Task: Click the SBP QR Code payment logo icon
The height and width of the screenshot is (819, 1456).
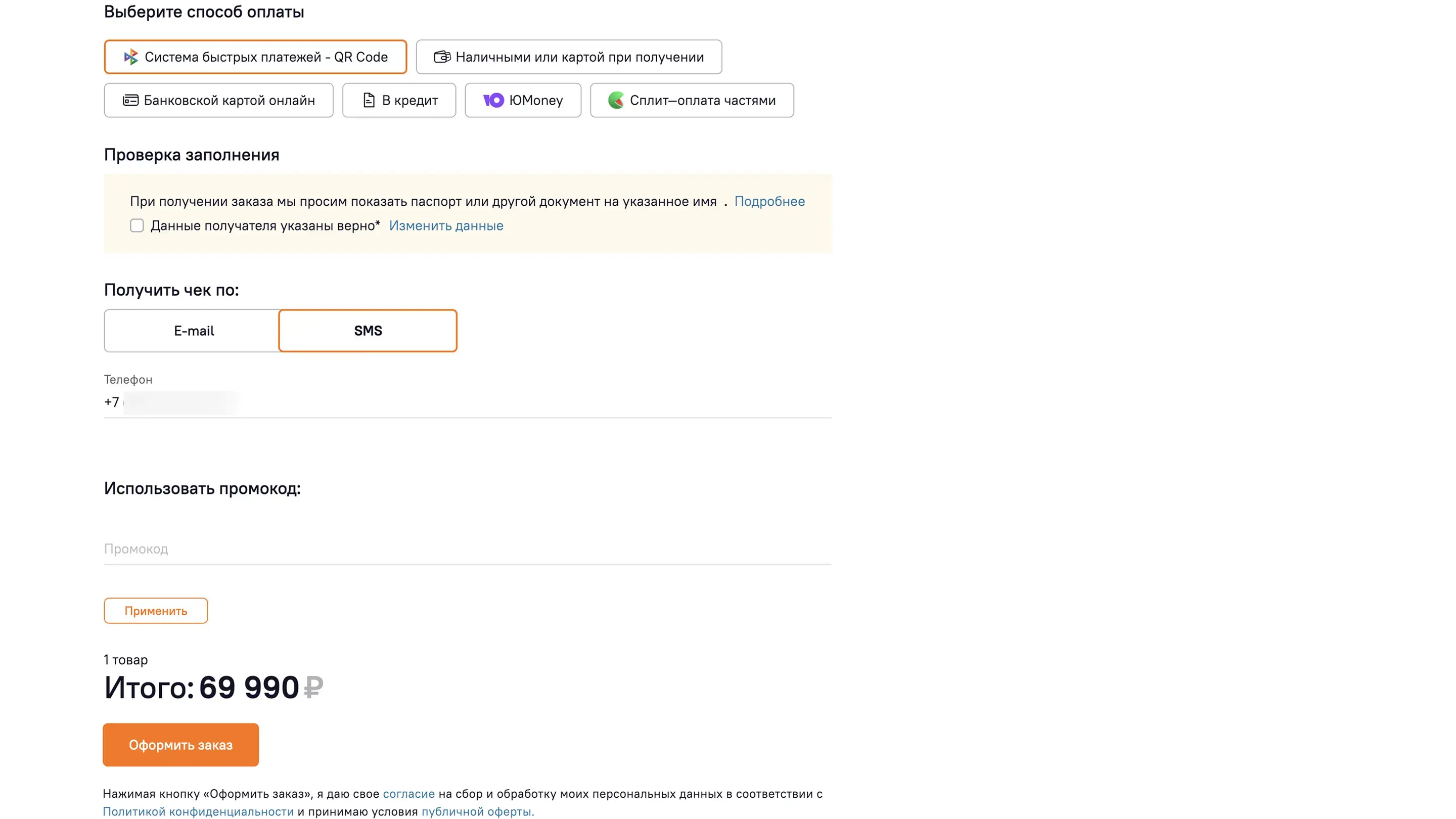Action: click(130, 57)
